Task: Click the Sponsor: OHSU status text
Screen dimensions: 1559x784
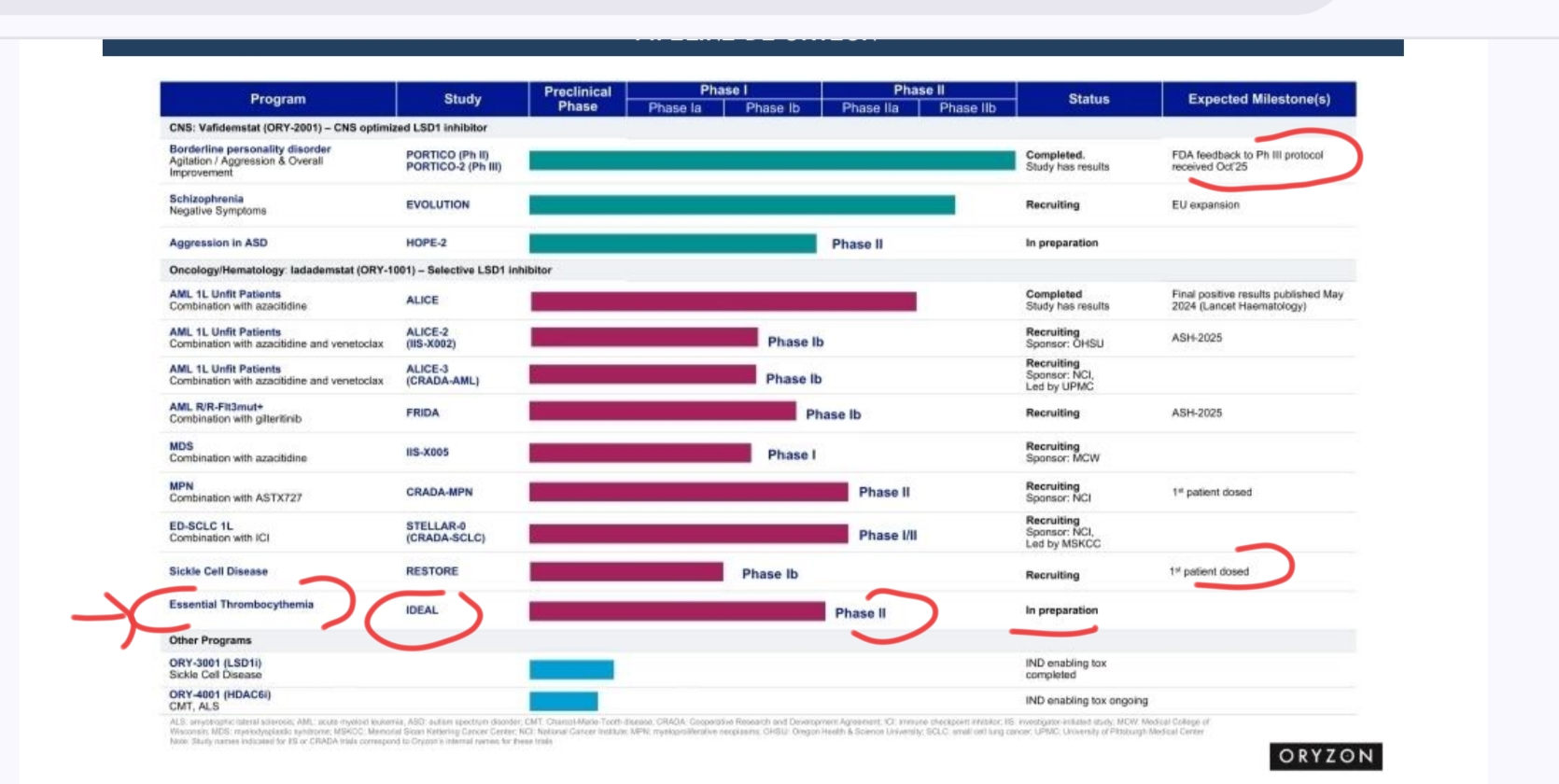Action: [x=1065, y=343]
